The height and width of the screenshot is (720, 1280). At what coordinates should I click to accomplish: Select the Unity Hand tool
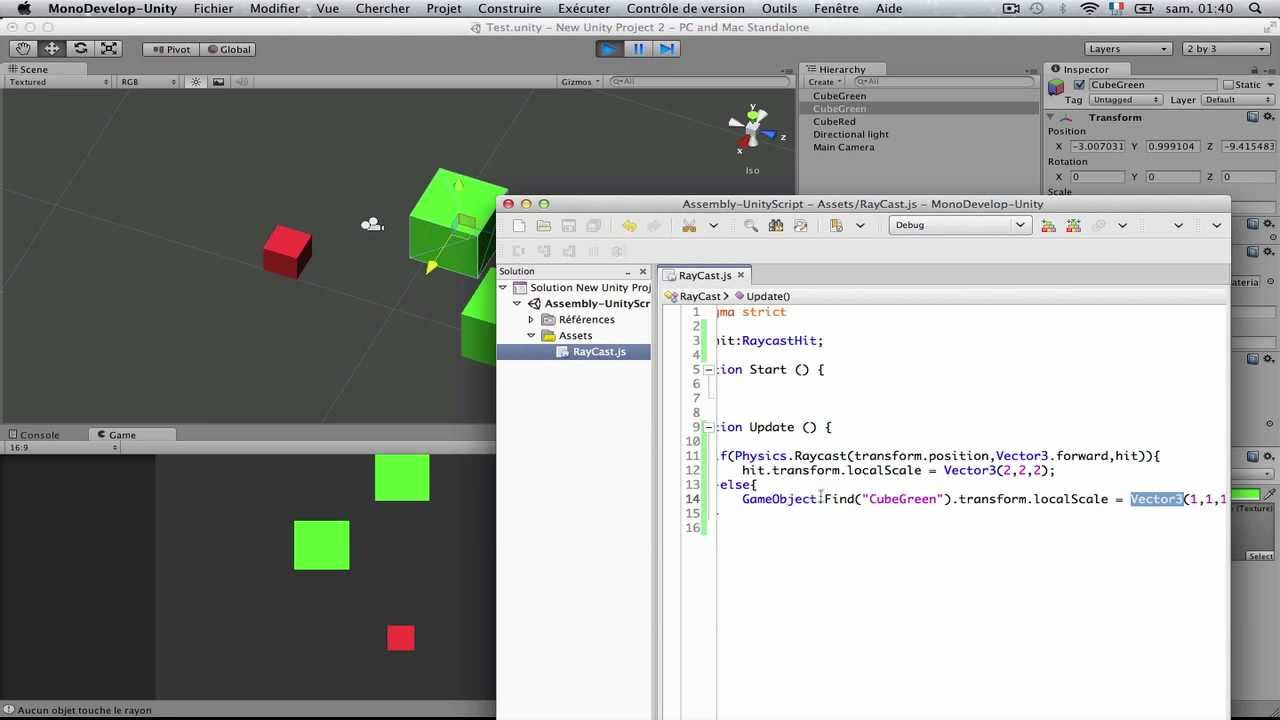pyautogui.click(x=23, y=49)
